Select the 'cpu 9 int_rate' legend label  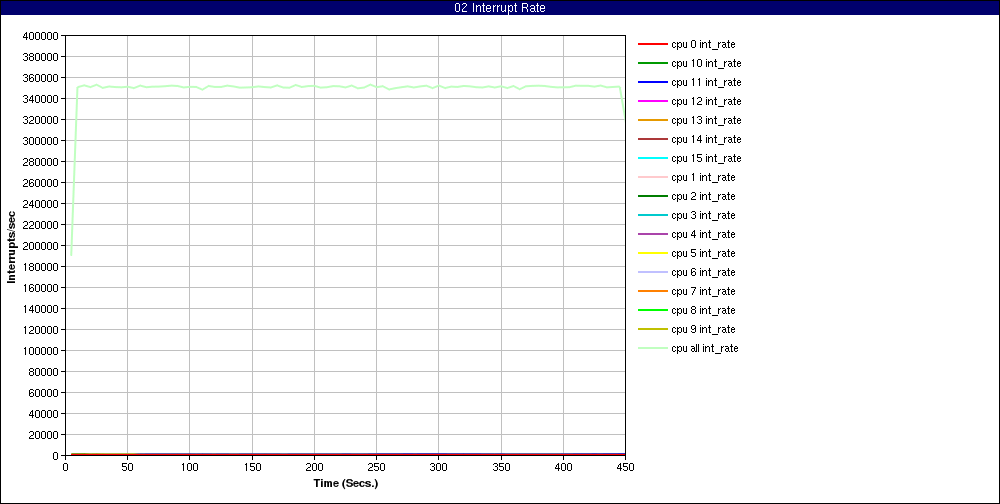[x=703, y=329]
